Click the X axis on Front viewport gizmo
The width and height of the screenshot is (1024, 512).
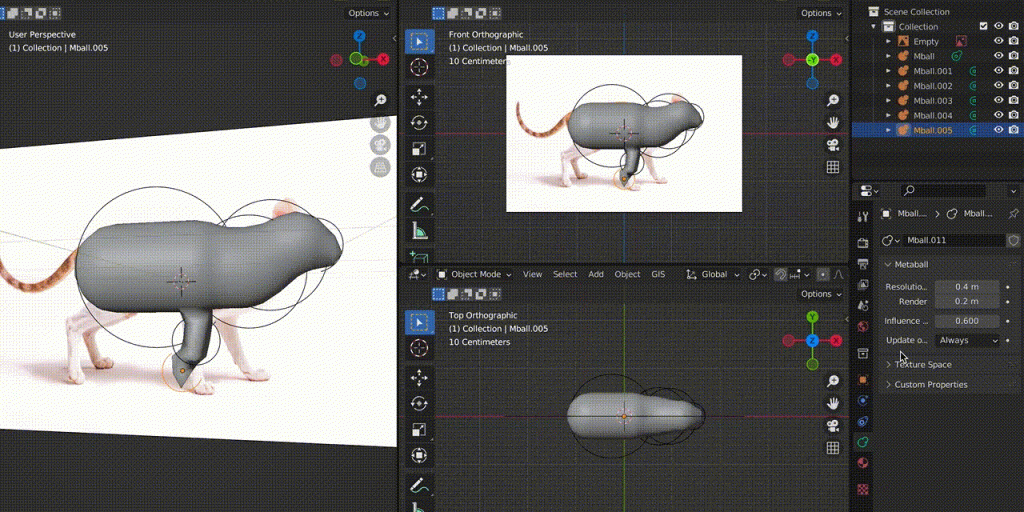(x=837, y=60)
